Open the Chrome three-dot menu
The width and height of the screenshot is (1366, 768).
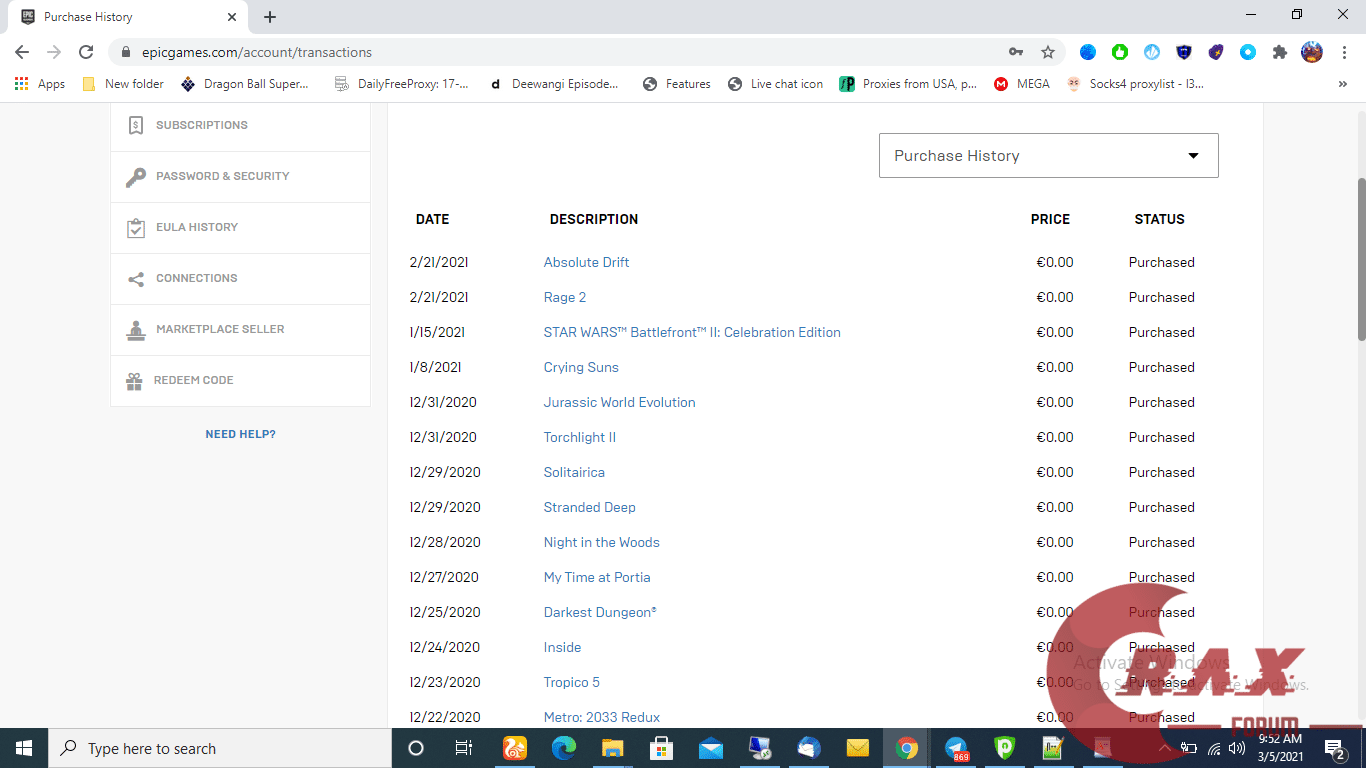[x=1343, y=52]
